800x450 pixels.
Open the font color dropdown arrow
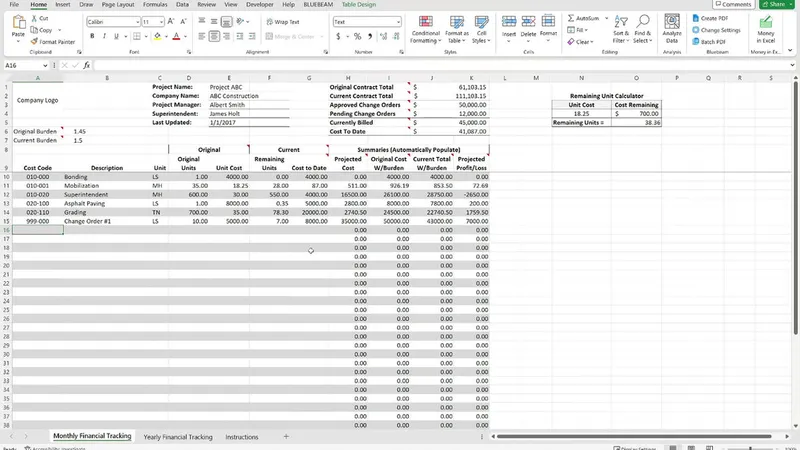point(185,37)
